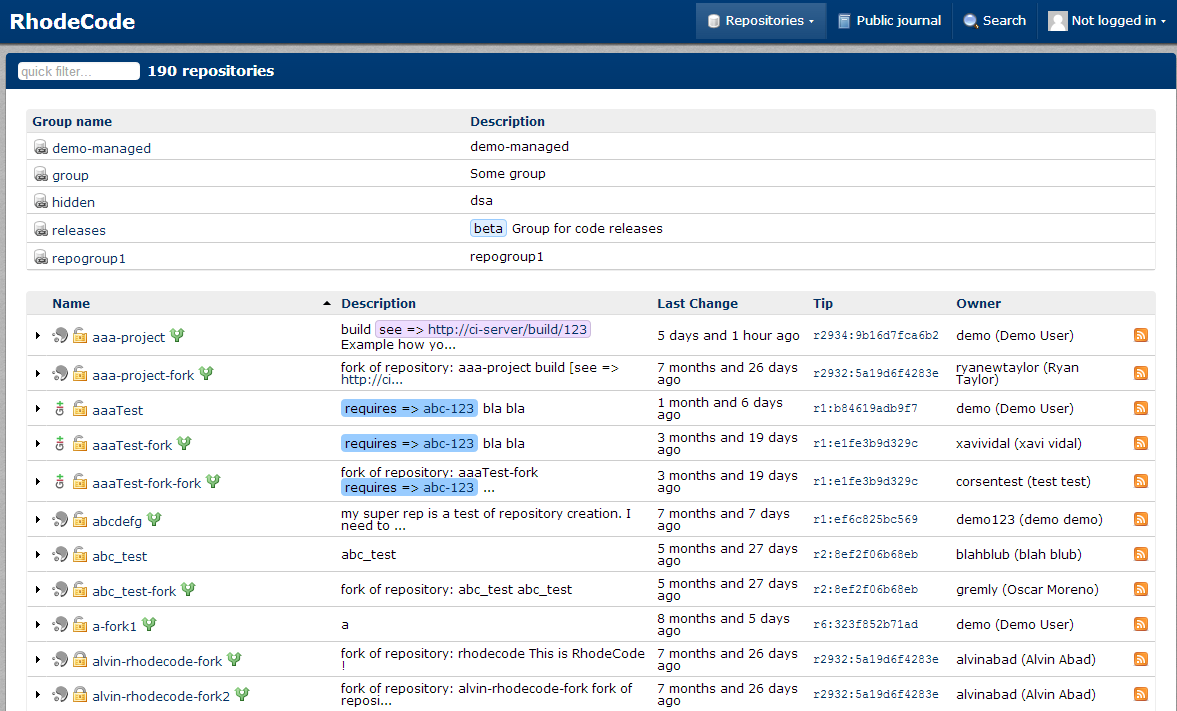Click the mercurial icon beside abcdefg repository
1177x711 pixels.
coord(61,519)
